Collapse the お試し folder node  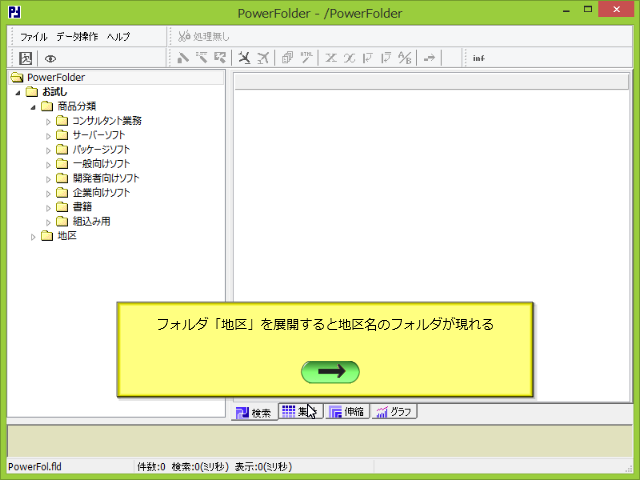click(18, 93)
